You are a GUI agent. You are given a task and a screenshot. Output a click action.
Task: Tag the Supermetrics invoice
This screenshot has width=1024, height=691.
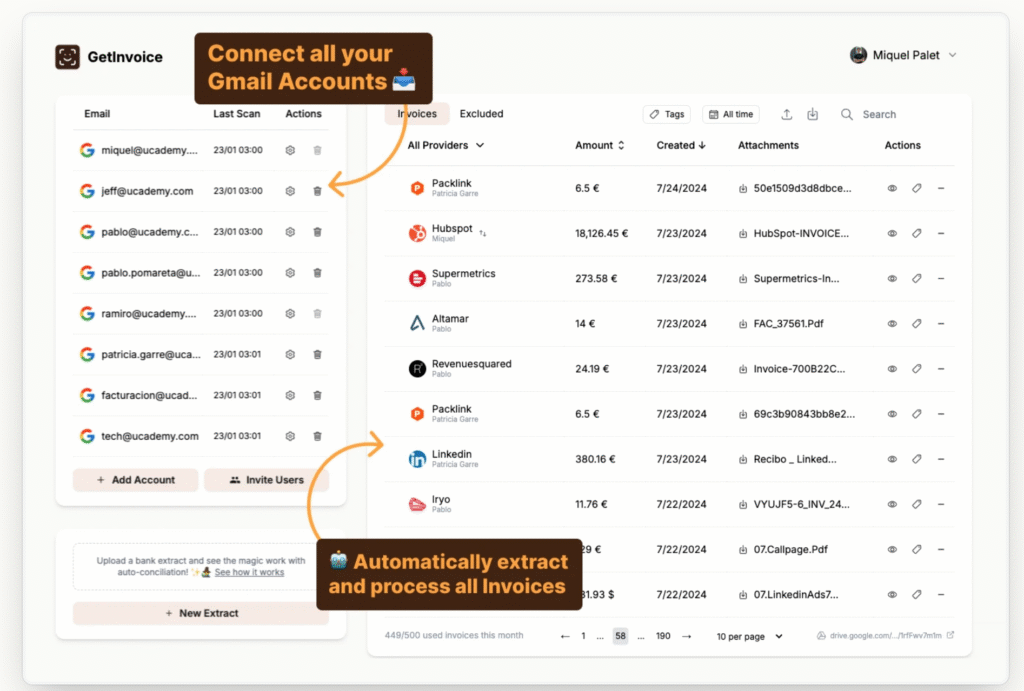(x=917, y=278)
